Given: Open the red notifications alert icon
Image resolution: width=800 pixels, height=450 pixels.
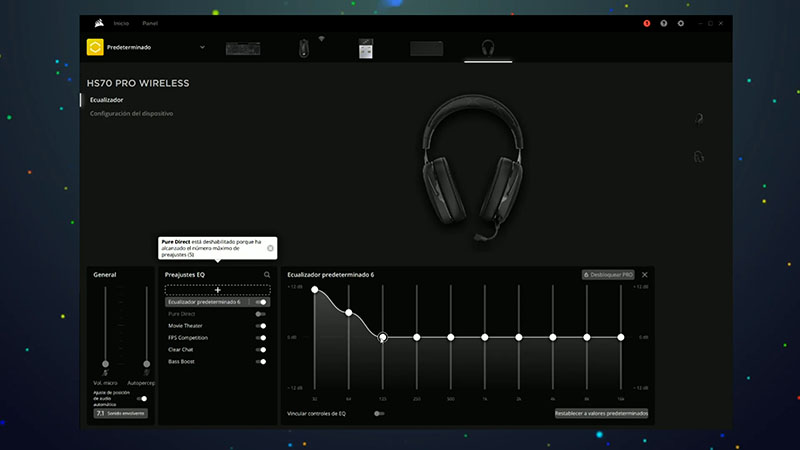Looking at the screenshot, I should [x=646, y=23].
